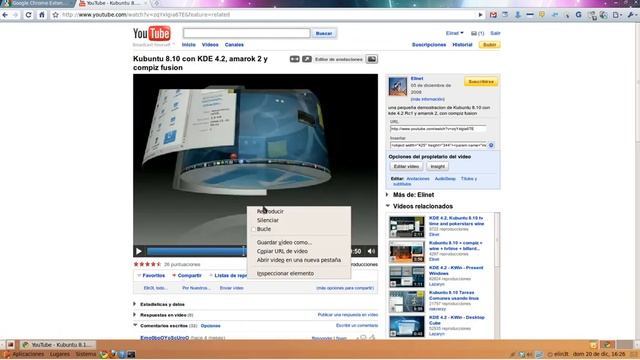This screenshot has height=360, width=640.
Task: Switch video to widescreen view icon
Action: (x=294, y=59)
